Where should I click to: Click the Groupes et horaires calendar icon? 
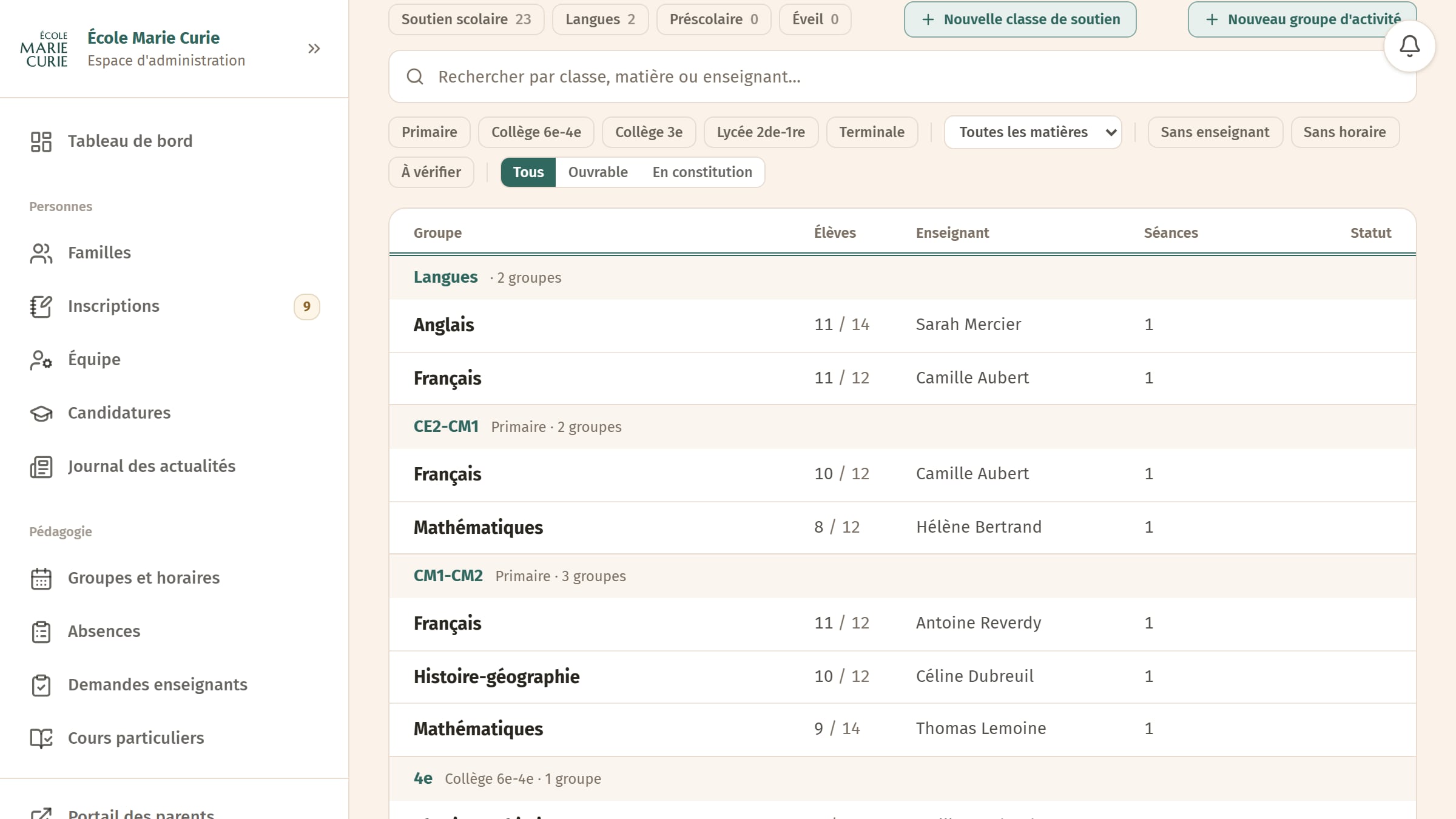point(41,578)
